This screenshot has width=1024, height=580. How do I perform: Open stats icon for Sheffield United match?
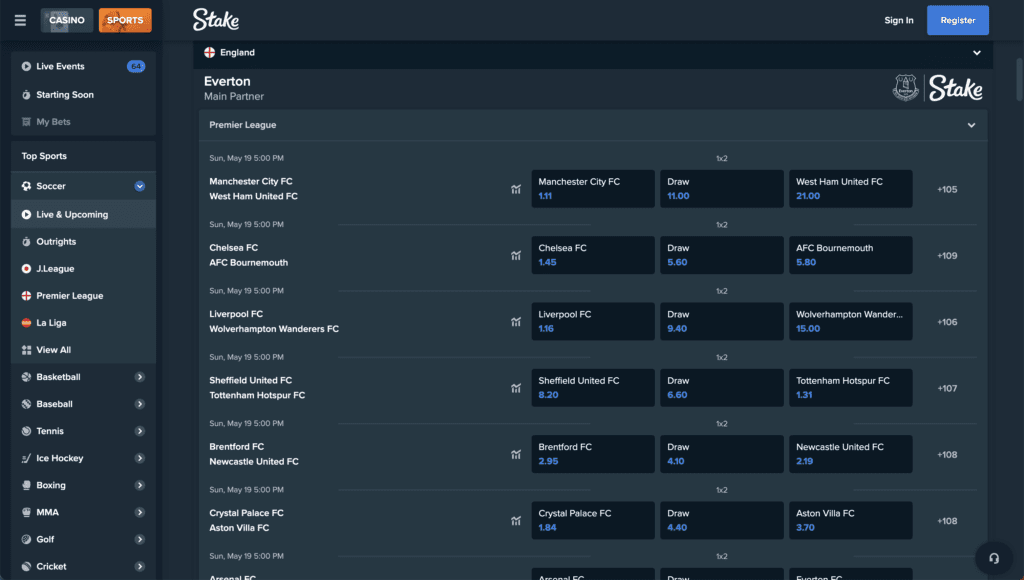click(516, 388)
